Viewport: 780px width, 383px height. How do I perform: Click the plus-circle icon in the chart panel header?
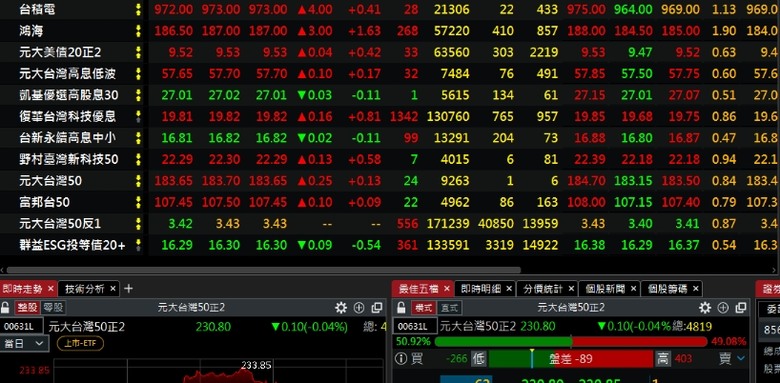point(359,308)
